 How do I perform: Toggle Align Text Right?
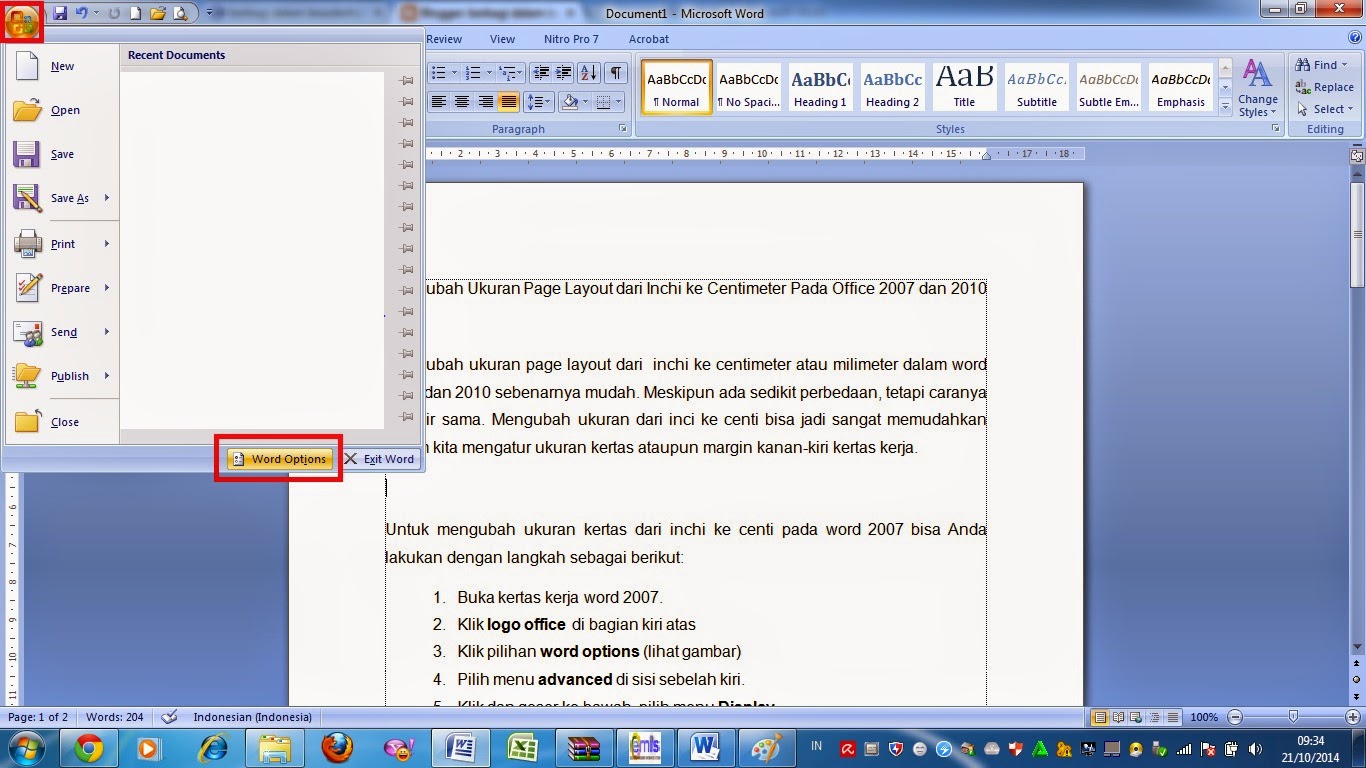point(485,102)
